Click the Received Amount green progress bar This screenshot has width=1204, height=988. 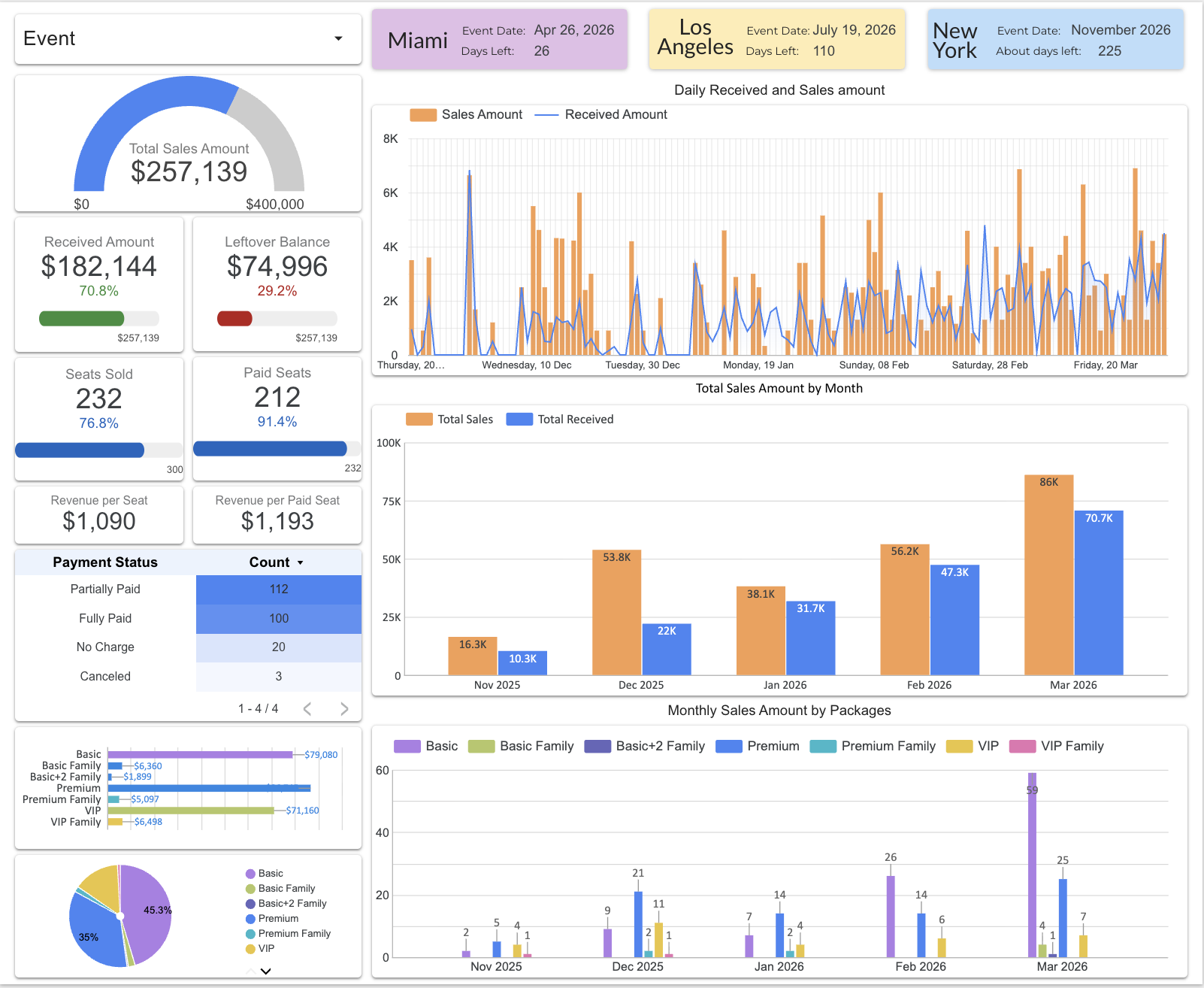[x=80, y=318]
